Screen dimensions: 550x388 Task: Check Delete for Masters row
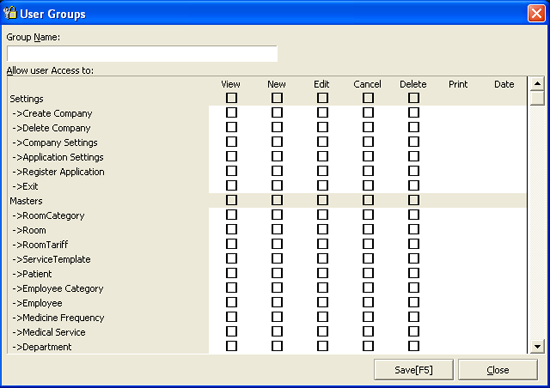coord(414,200)
